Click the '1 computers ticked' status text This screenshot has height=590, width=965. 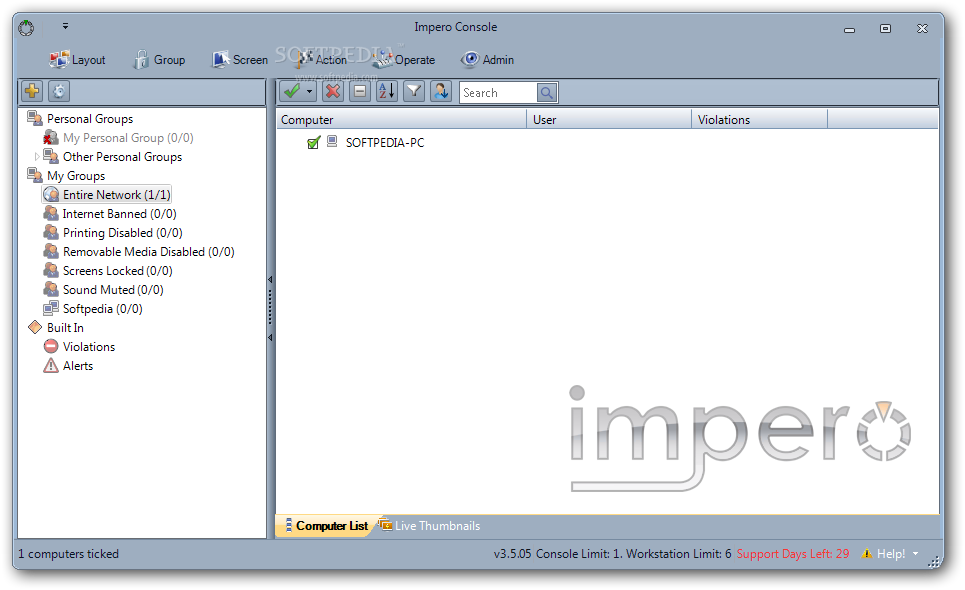coord(68,554)
